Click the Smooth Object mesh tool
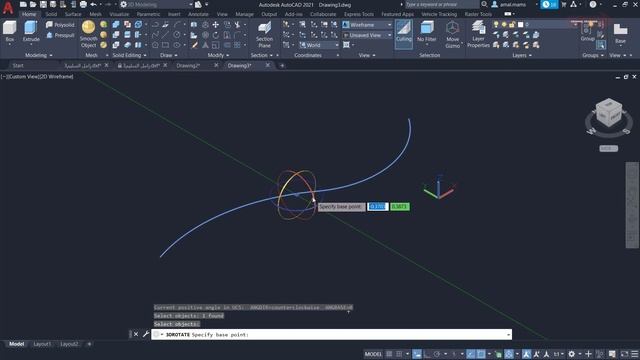 coord(88,34)
